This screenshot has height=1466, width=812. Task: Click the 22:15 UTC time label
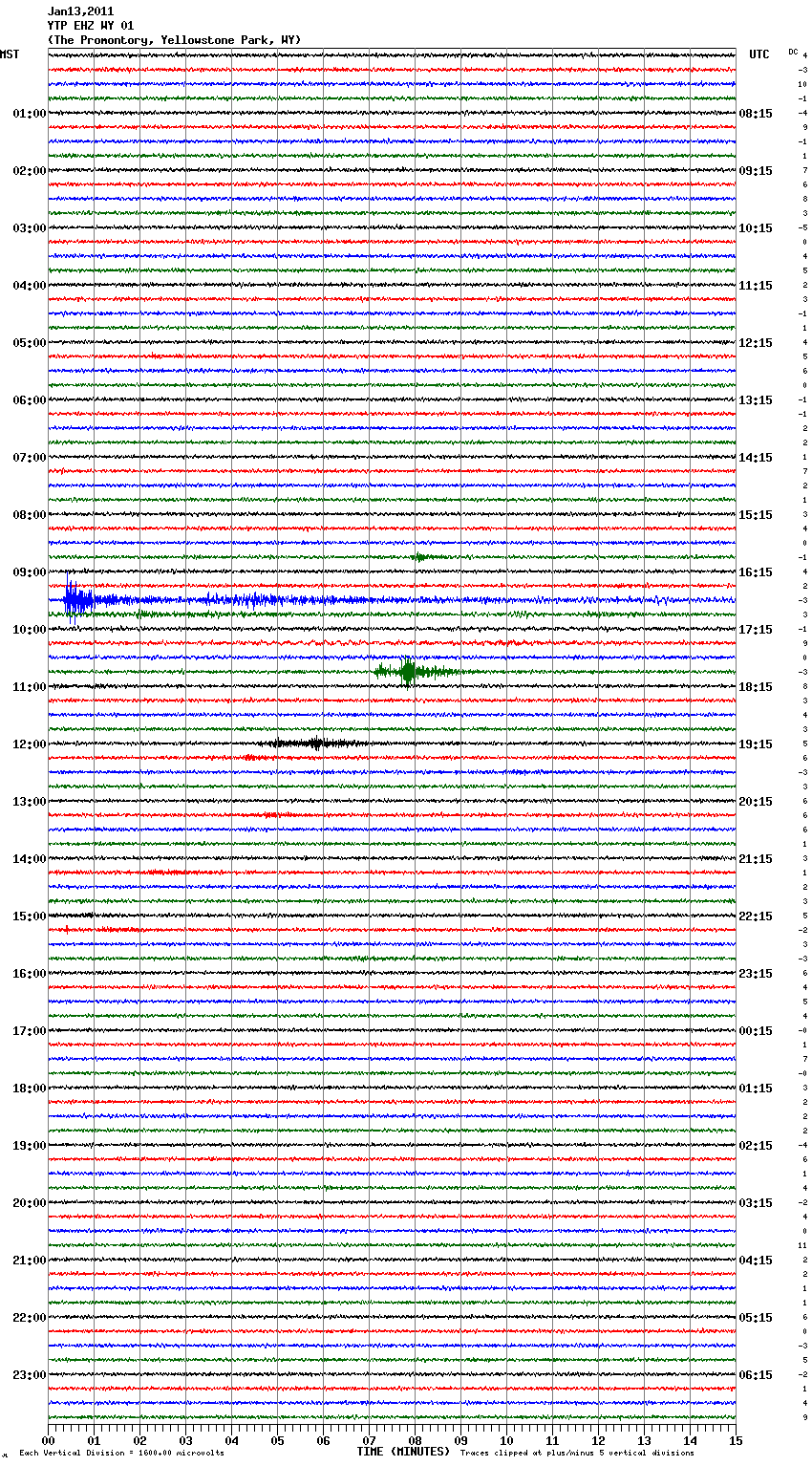tap(756, 916)
